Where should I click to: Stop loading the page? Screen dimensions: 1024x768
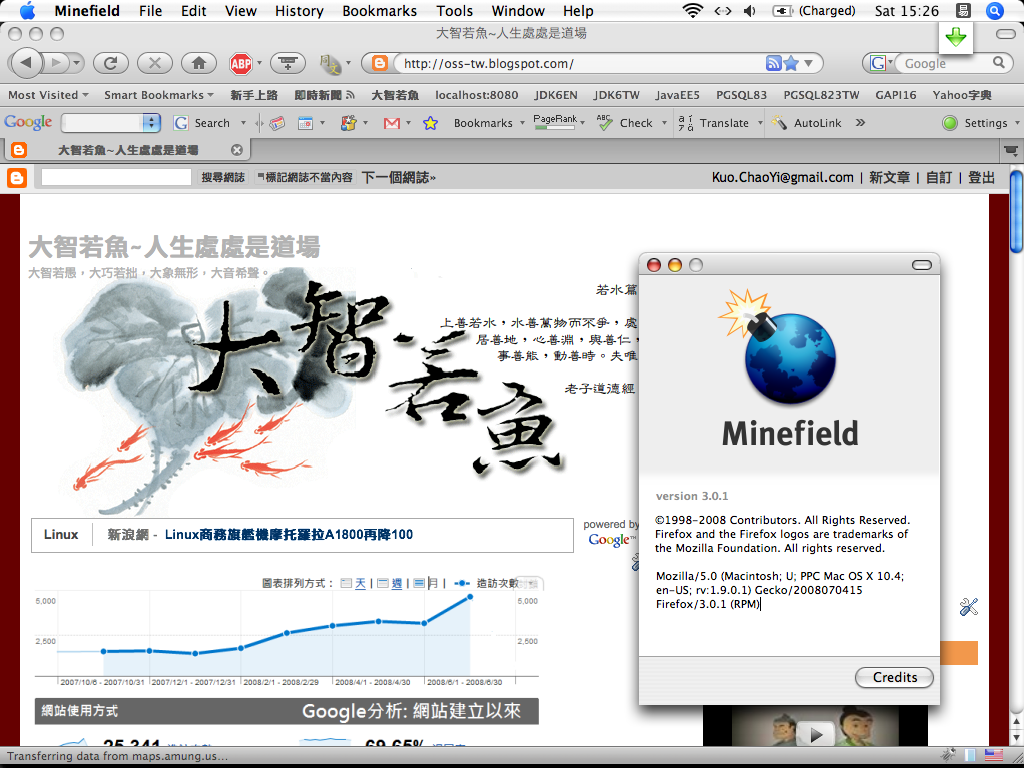tap(155, 63)
